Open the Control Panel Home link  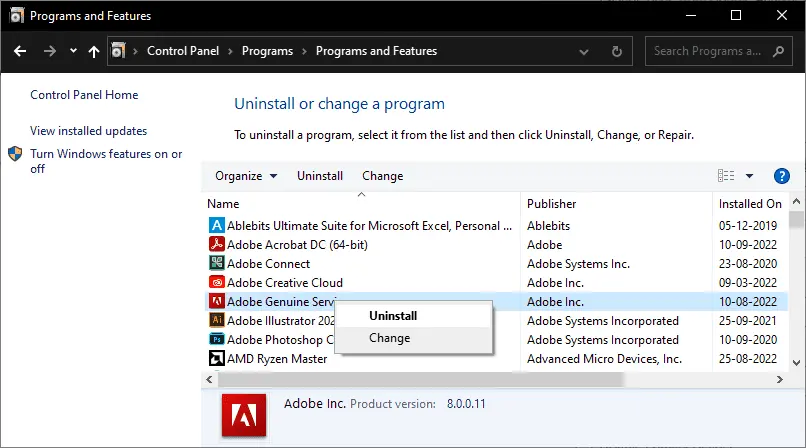click(84, 95)
